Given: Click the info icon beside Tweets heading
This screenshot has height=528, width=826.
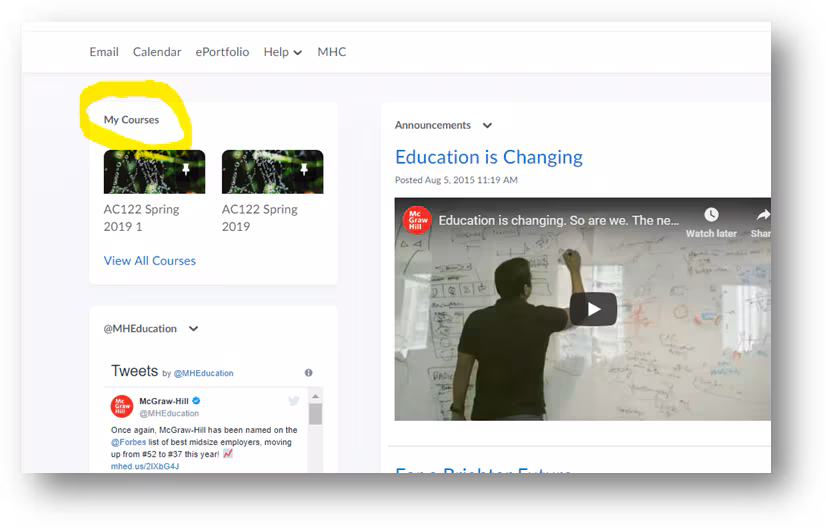Looking at the screenshot, I should coord(308,373).
